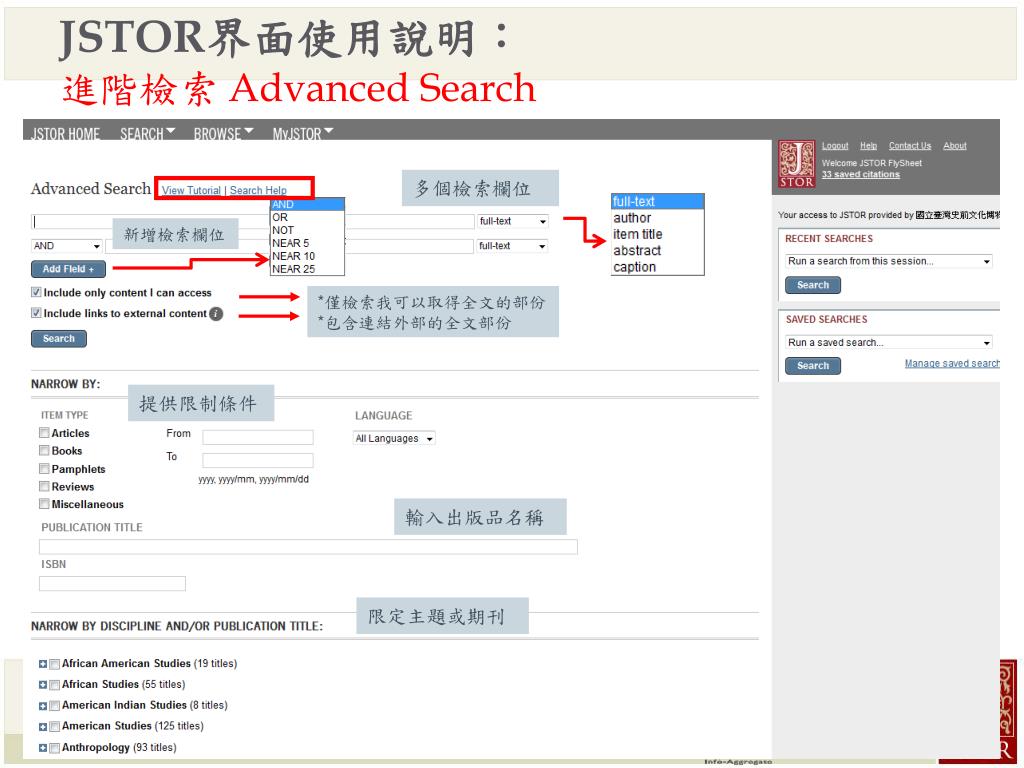Check the Pamphlets item type
1024x768 pixels.
click(x=44, y=469)
